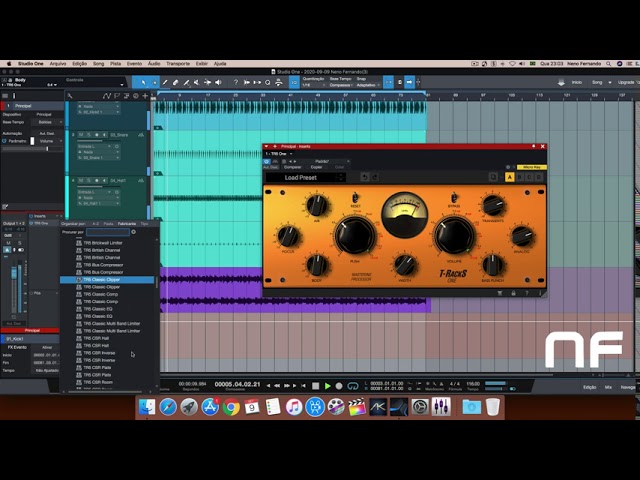Click the copy-preset icon left of the A button

point(493,177)
